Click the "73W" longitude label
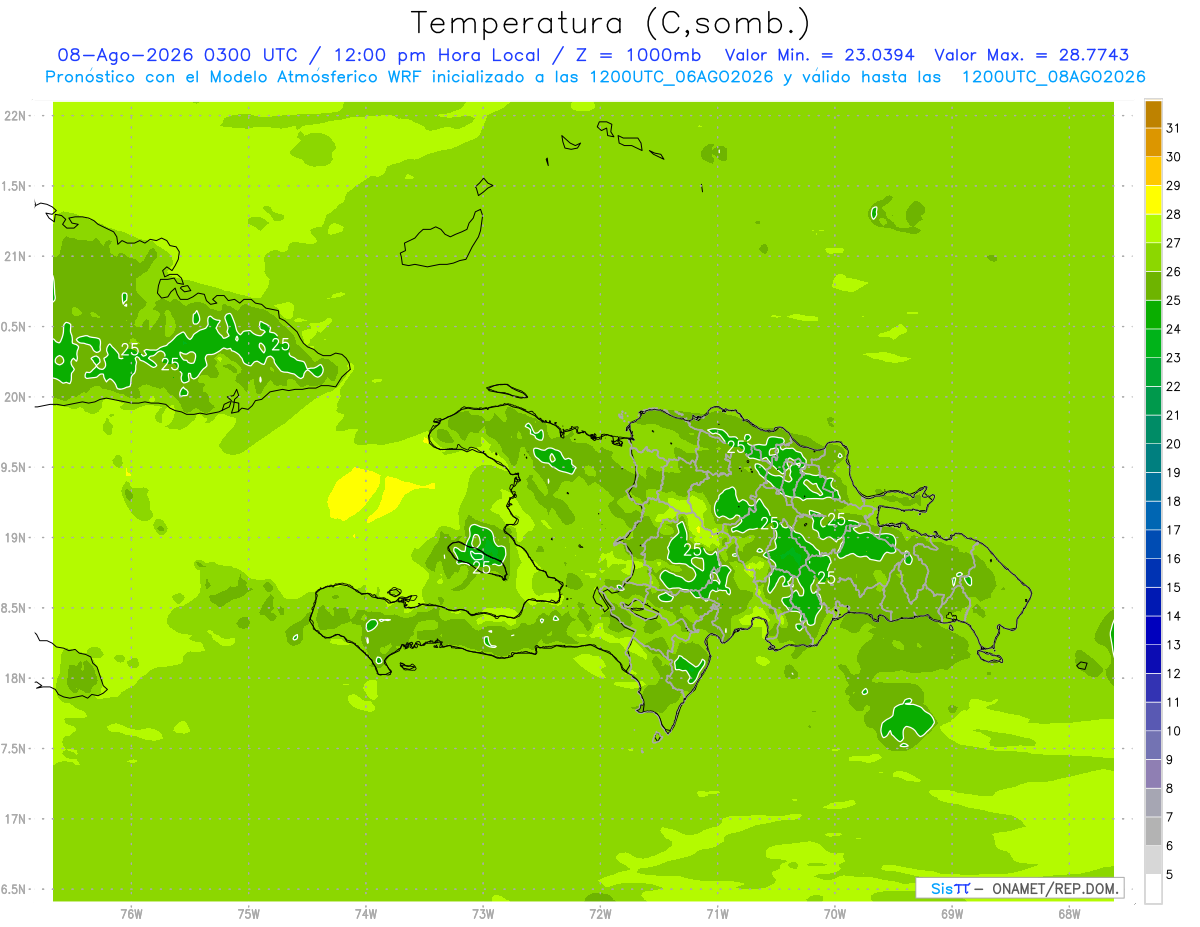This screenshot has width=1200, height=927. (483, 914)
